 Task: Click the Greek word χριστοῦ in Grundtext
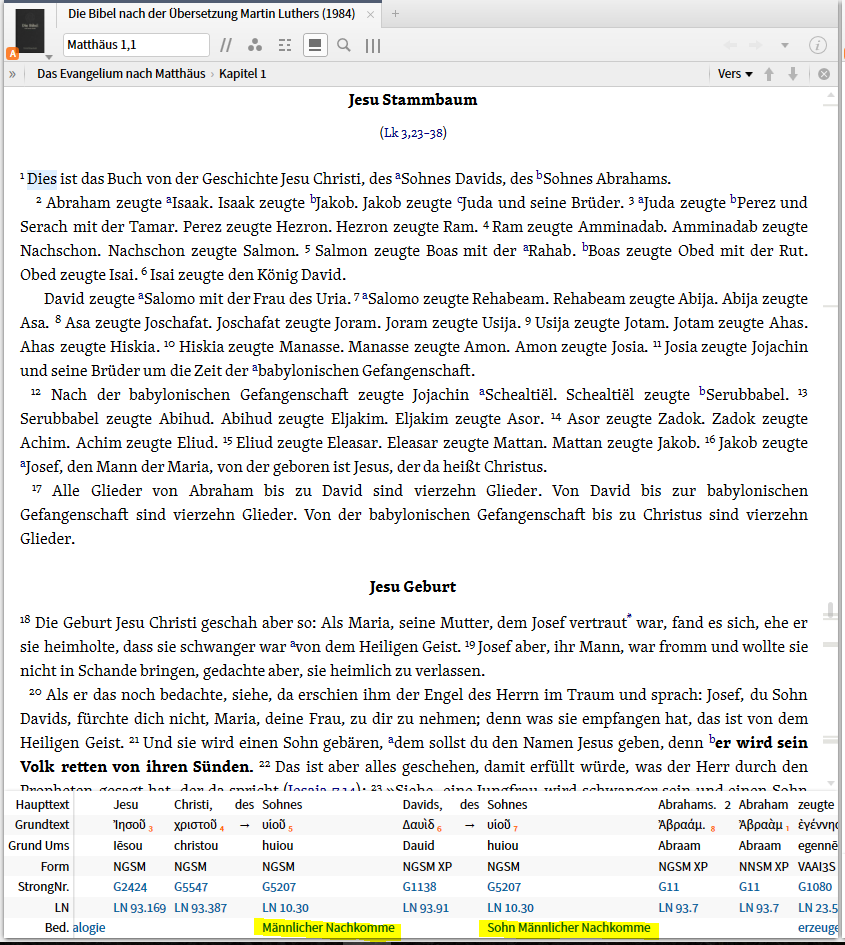195,825
